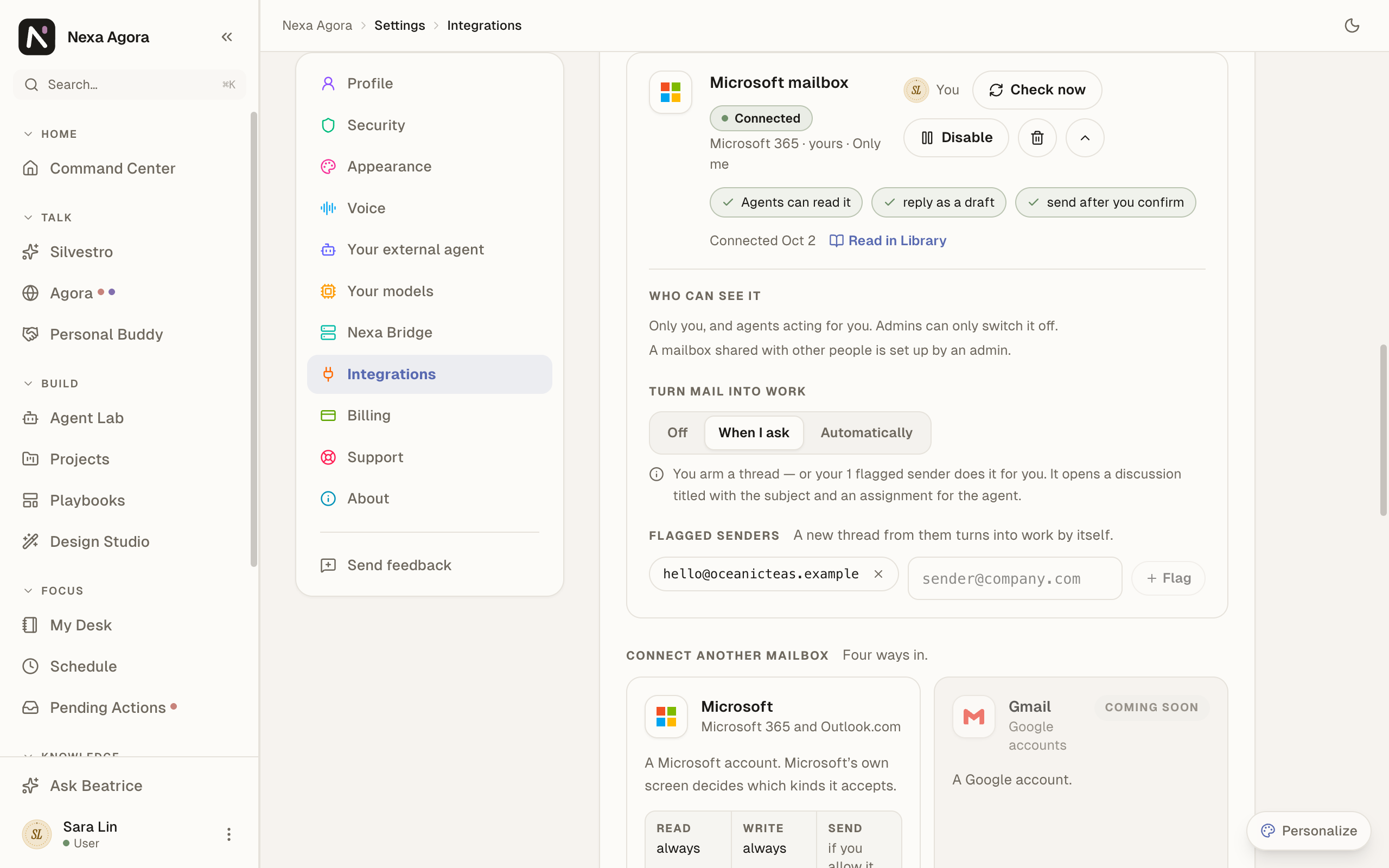Click Settings in the breadcrumb
Screen dimensions: 1389x868
[399, 26]
